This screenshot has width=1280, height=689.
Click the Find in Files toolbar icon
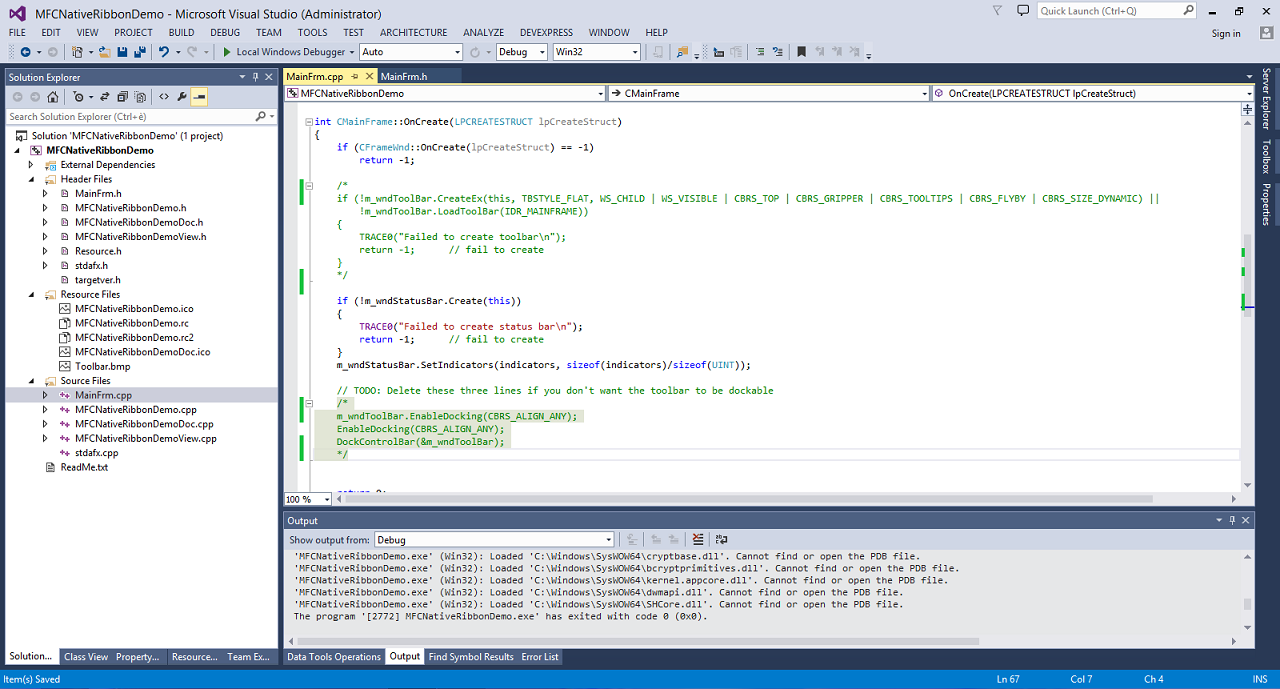(x=683, y=52)
